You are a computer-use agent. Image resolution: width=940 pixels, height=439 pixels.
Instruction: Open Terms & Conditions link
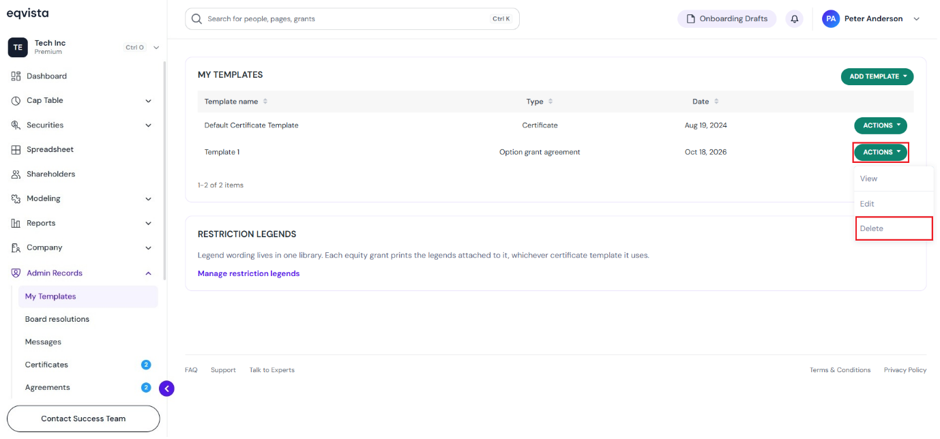[x=840, y=370]
